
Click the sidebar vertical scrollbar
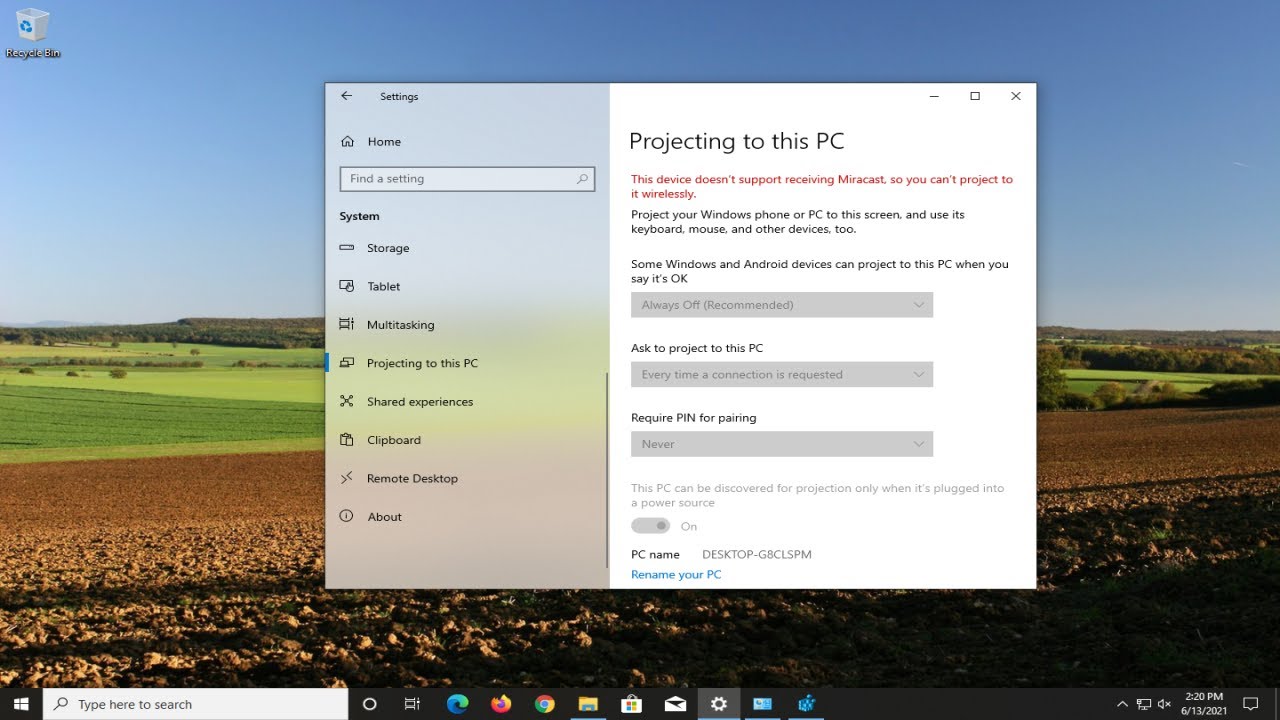(x=607, y=470)
